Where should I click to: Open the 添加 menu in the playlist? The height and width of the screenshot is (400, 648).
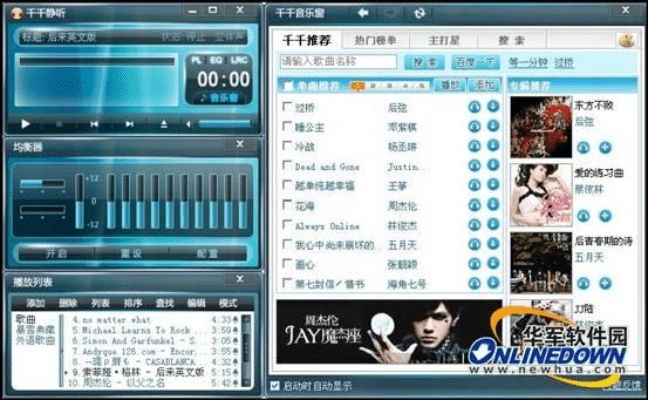point(36,303)
